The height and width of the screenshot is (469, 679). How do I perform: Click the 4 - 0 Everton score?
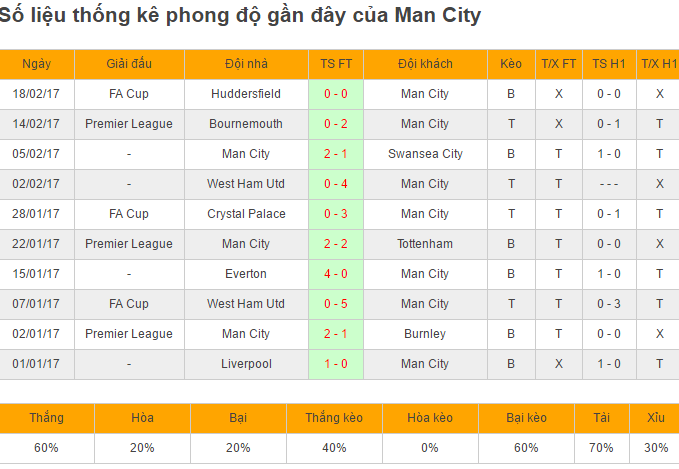[x=336, y=274]
